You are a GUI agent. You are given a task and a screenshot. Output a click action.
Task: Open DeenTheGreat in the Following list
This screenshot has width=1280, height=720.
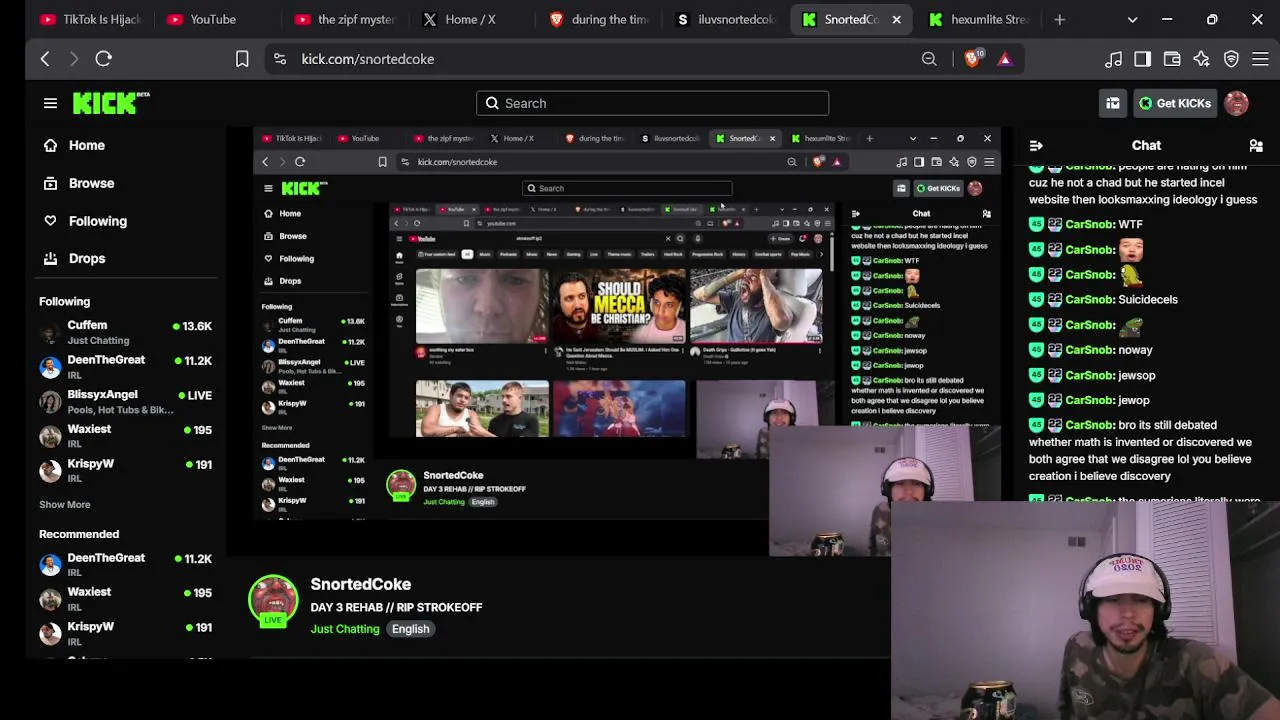[126, 367]
